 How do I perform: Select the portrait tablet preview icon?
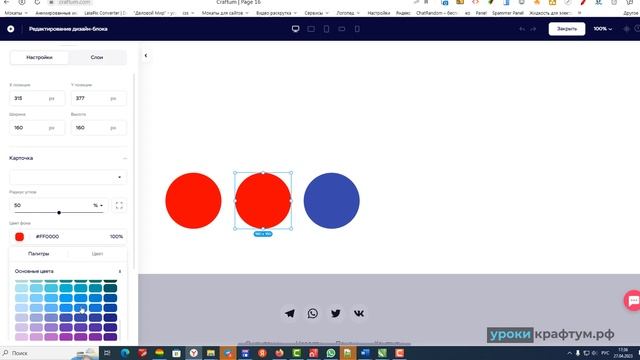pyautogui.click(x=326, y=29)
